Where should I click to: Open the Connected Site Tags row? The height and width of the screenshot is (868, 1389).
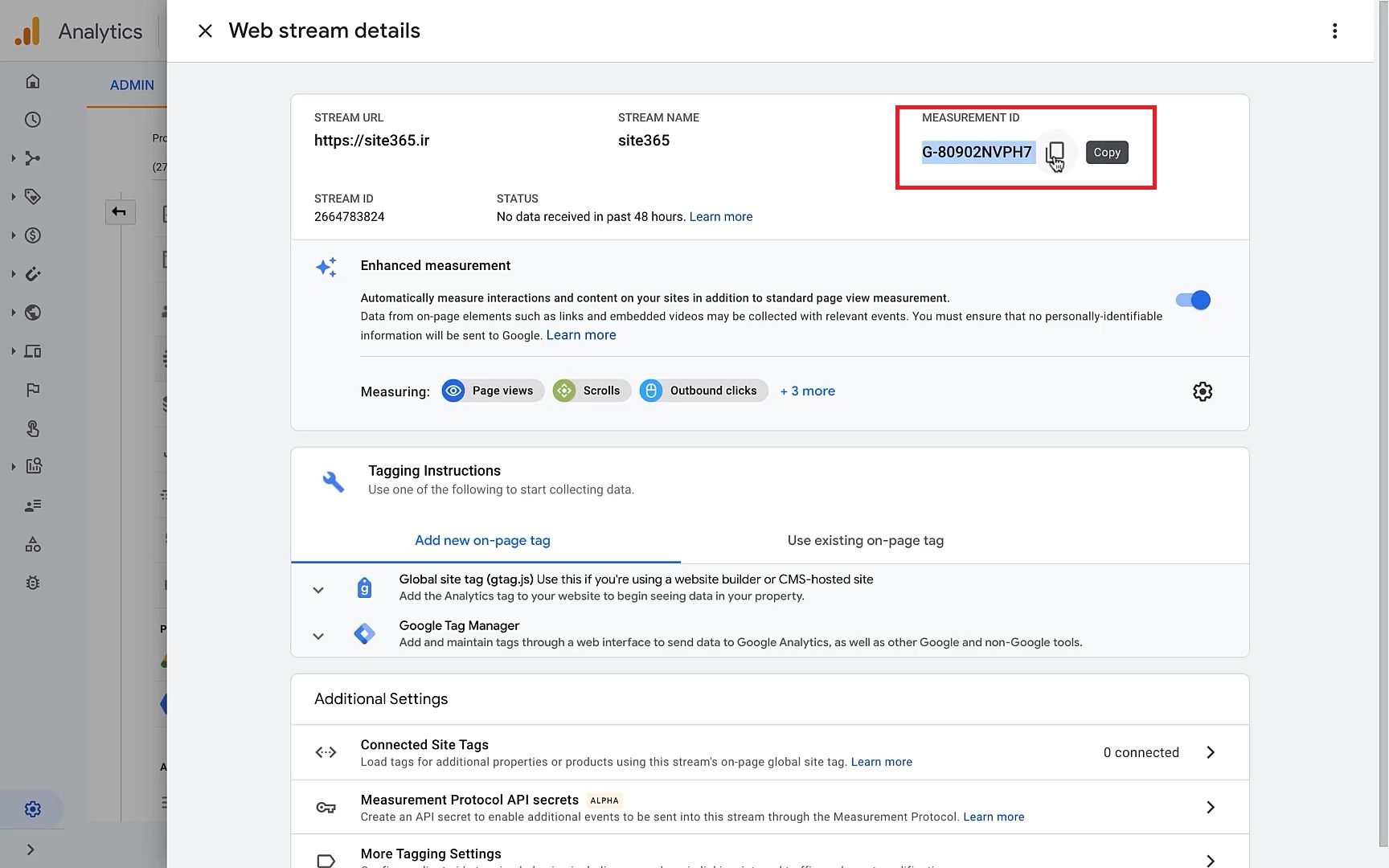(x=769, y=752)
